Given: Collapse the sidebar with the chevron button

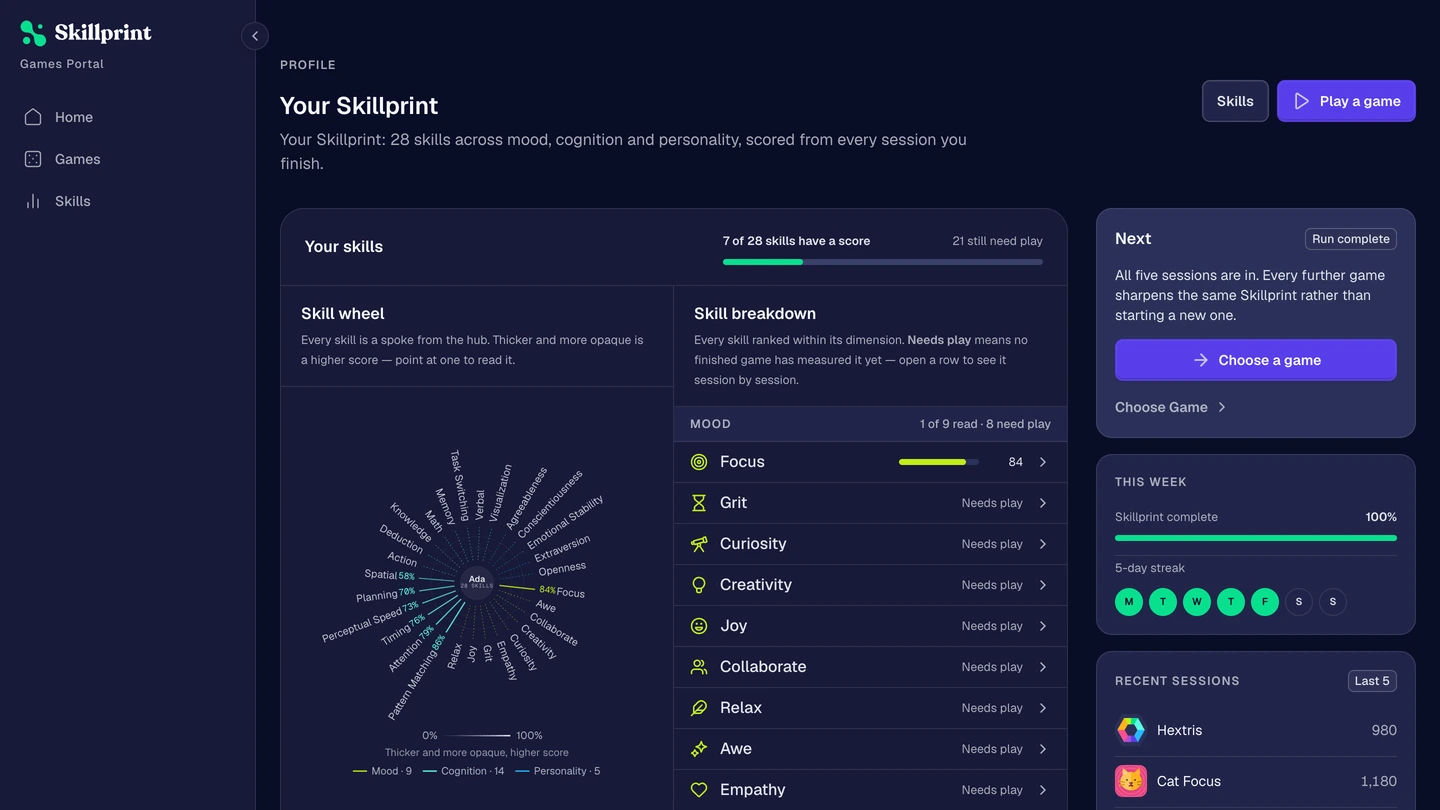Looking at the screenshot, I should [x=255, y=36].
